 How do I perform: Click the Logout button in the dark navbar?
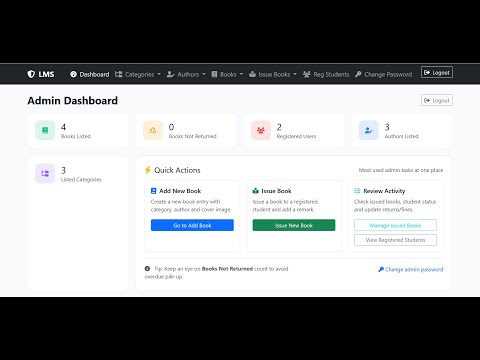[437, 72]
